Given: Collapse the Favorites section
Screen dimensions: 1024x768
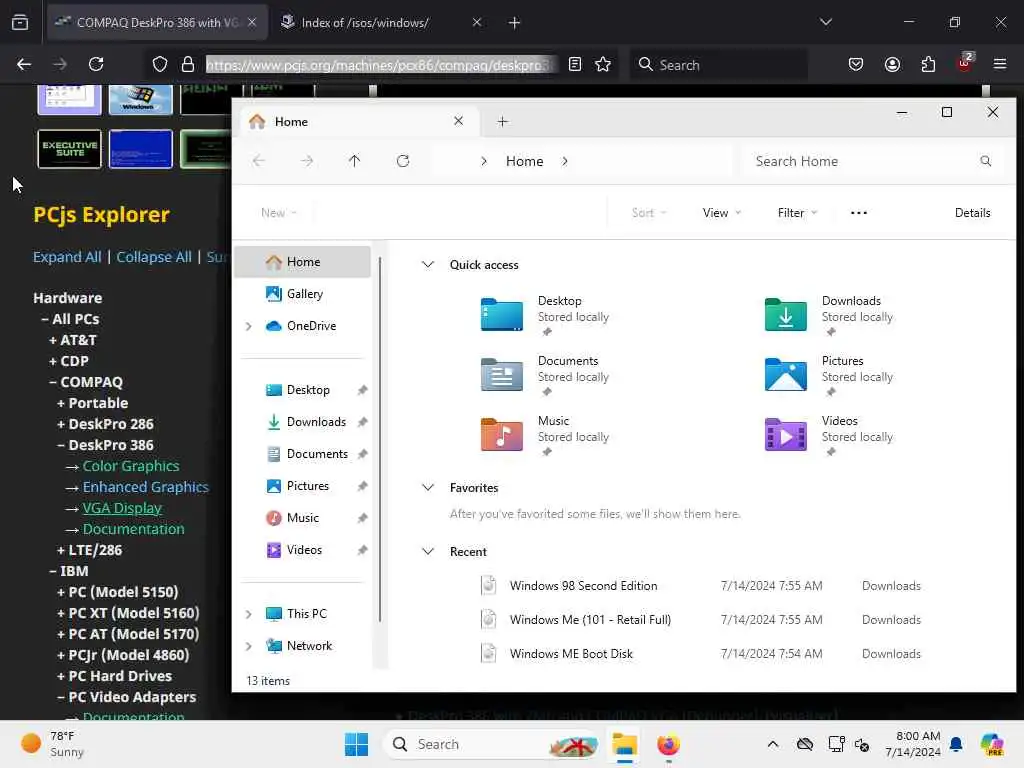Looking at the screenshot, I should [427, 487].
